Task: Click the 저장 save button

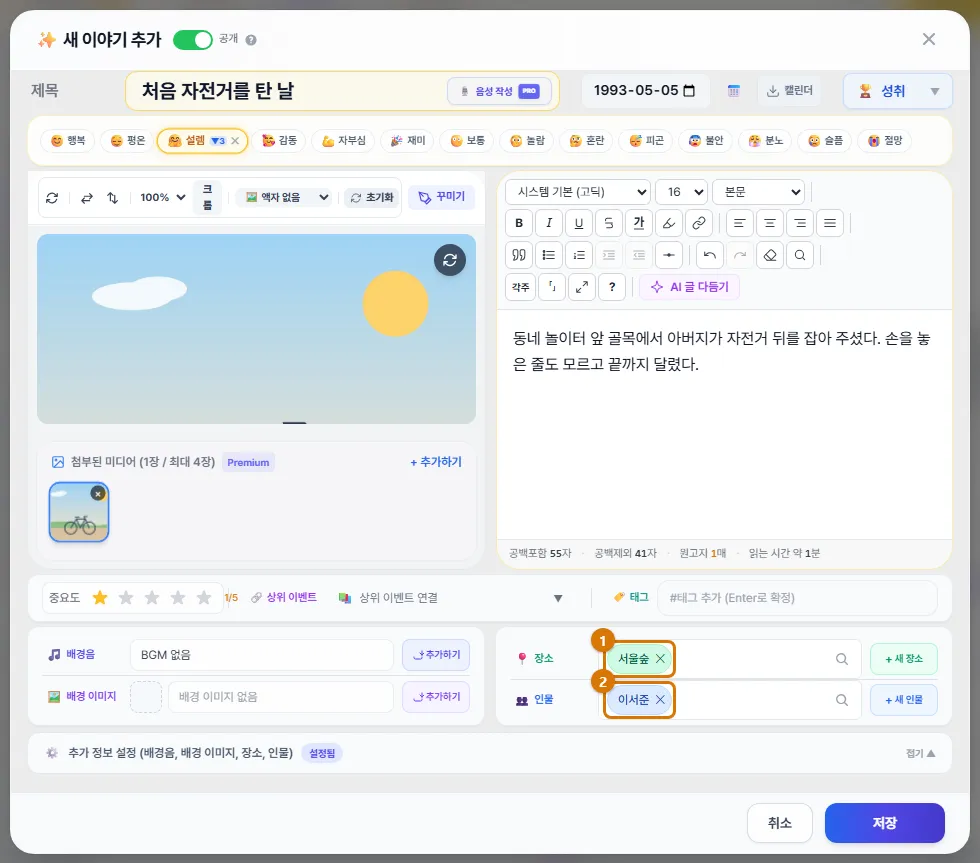Action: tap(884, 823)
